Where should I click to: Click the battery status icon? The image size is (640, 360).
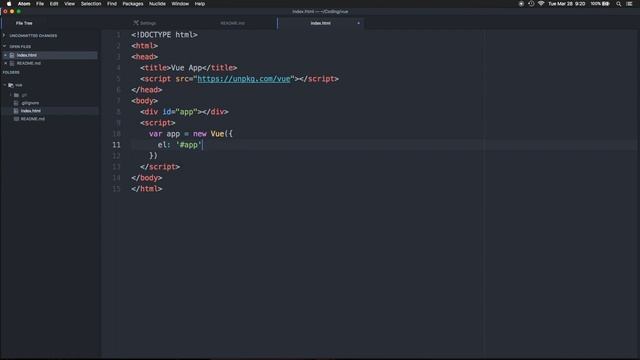(606, 4)
